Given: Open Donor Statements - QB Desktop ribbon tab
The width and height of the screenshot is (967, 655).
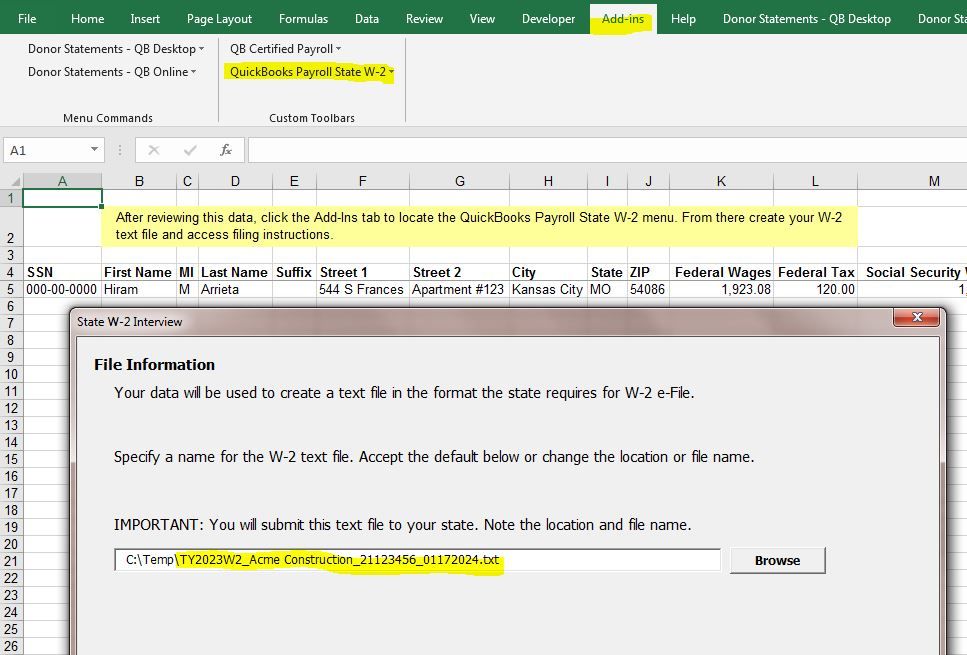Looking at the screenshot, I should (807, 19).
